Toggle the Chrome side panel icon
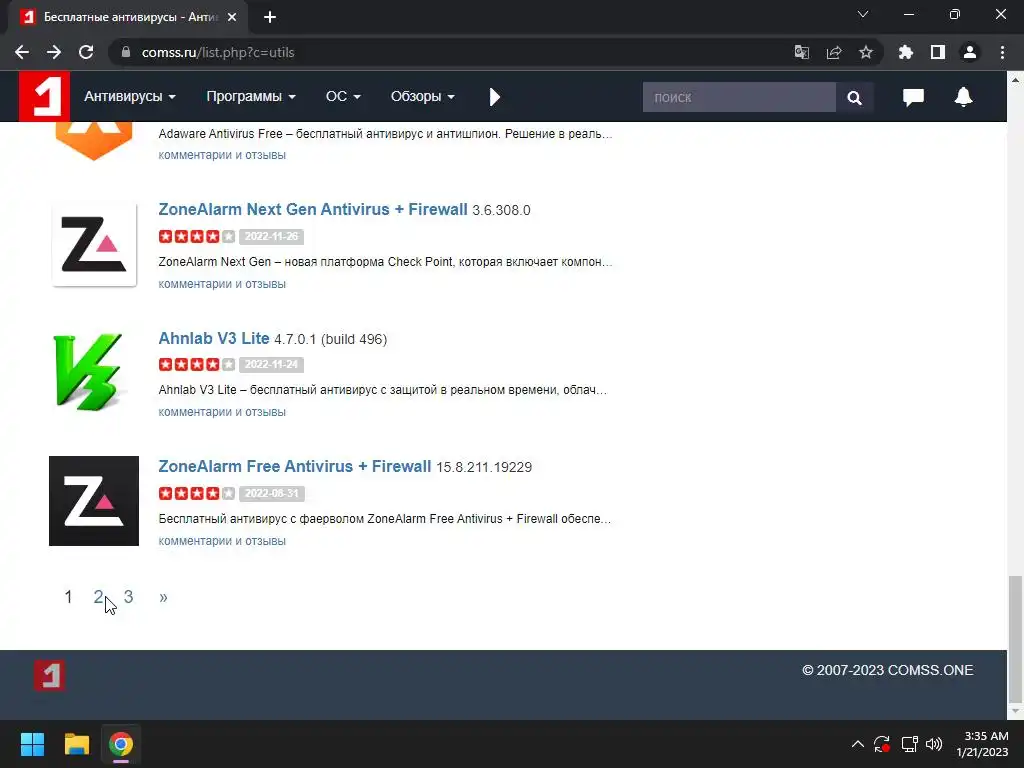This screenshot has width=1024, height=768. coord(938,52)
